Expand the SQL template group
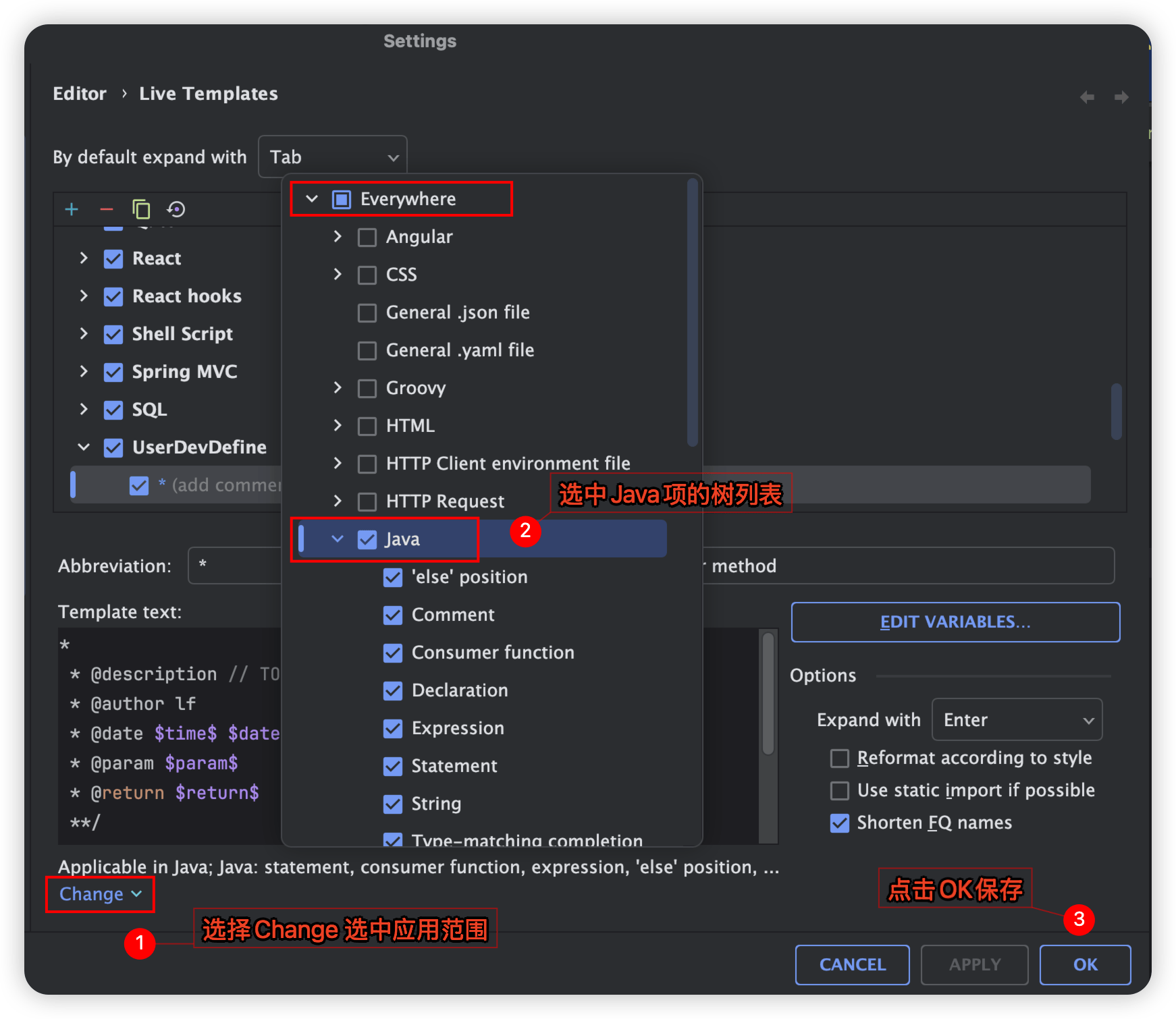1176x1019 pixels. coord(84,410)
